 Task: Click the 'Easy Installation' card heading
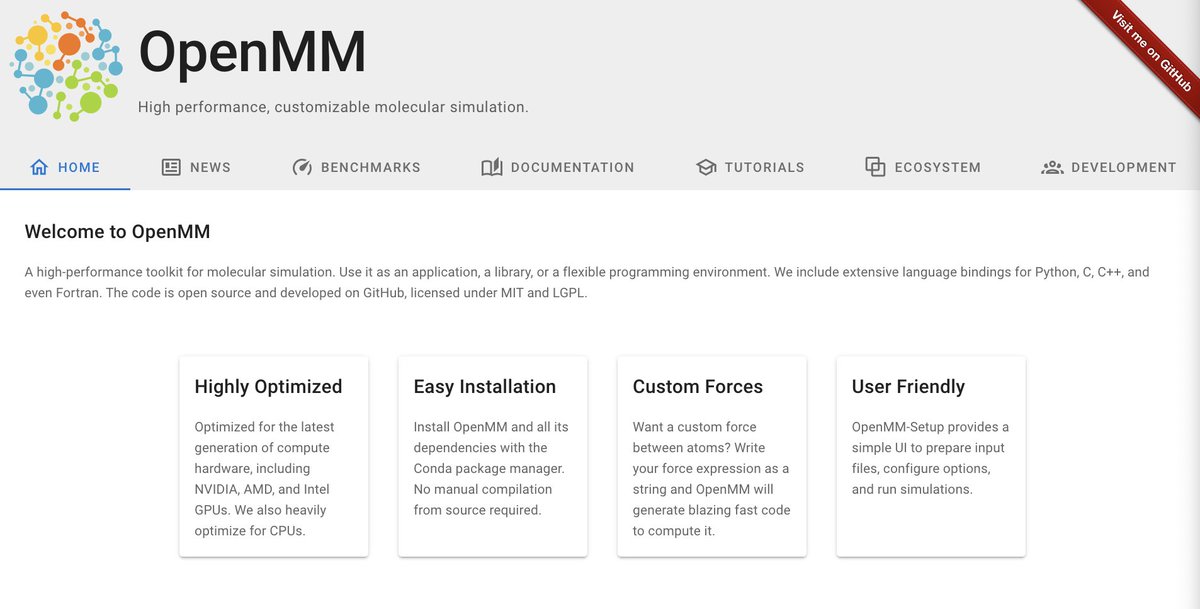pos(485,387)
